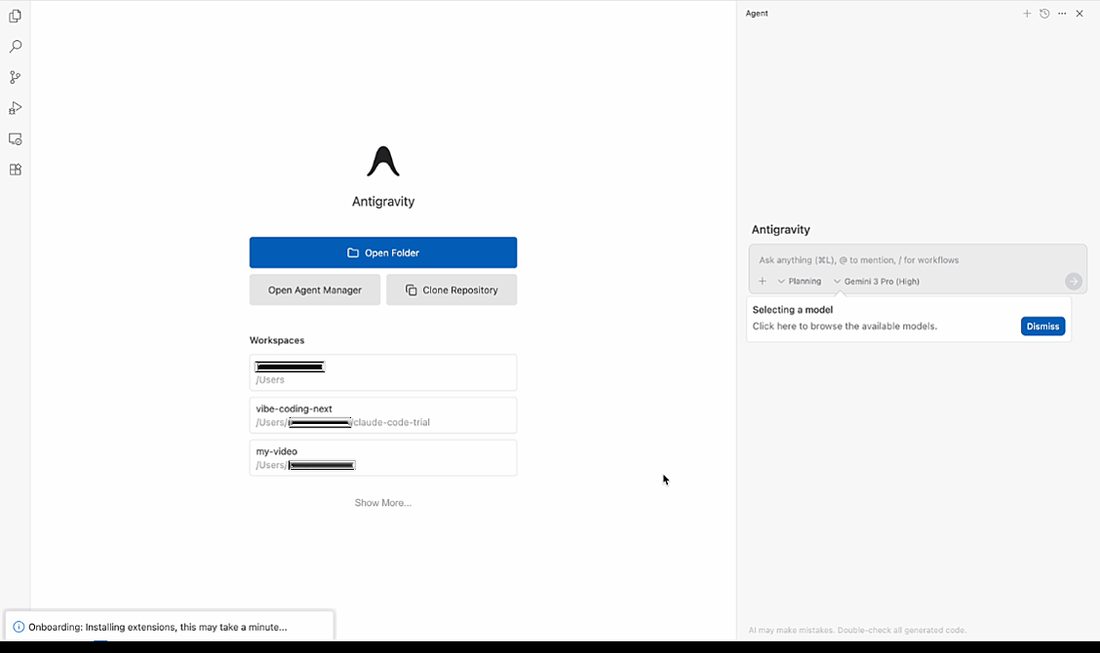1100x653 pixels.
Task: Start a new Agent conversation with plus icon
Action: (1027, 13)
